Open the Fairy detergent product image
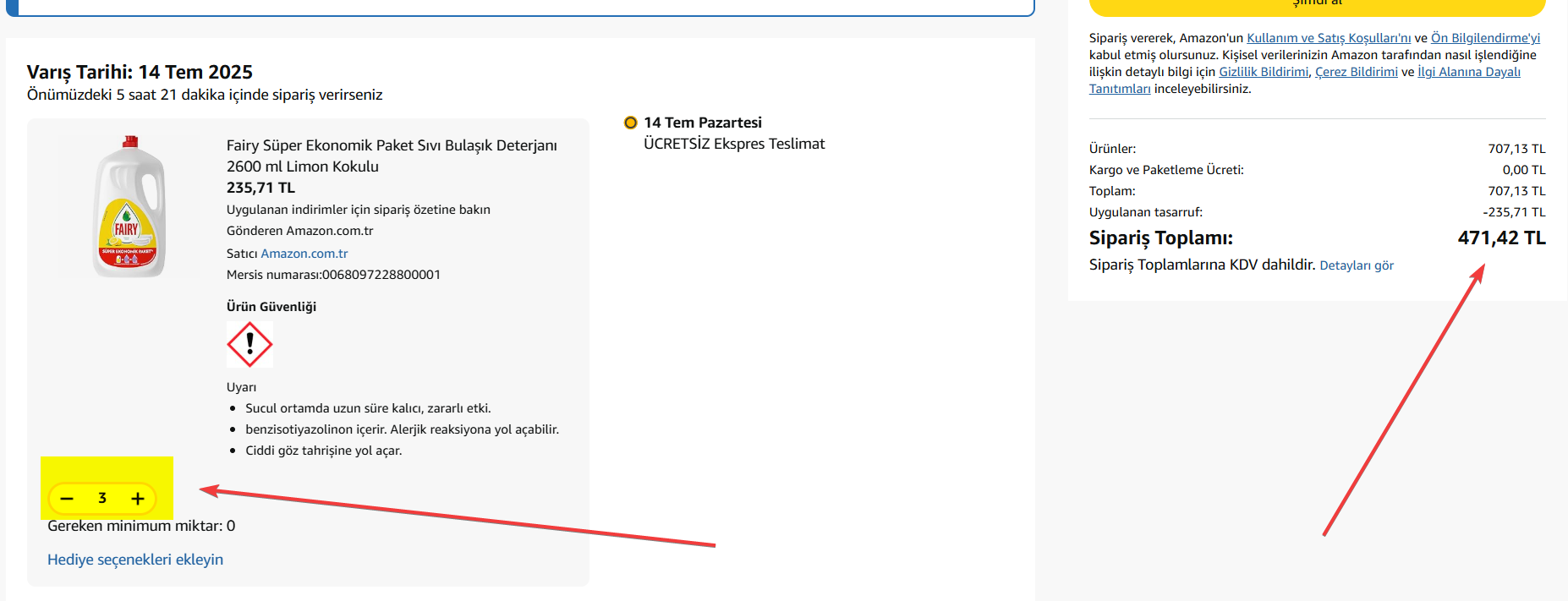This screenshot has width=1568, height=601. [129, 206]
